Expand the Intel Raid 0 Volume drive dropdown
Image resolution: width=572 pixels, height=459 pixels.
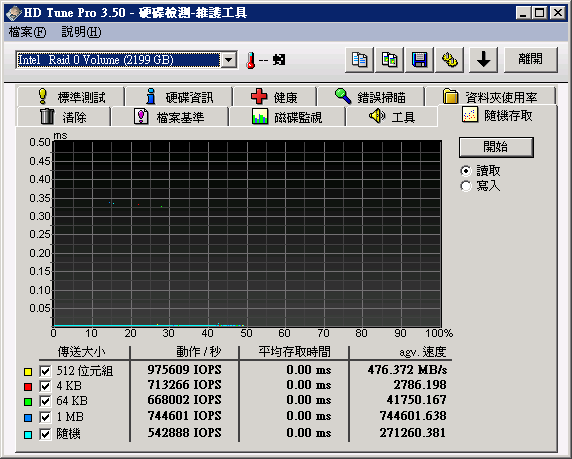tap(229, 60)
